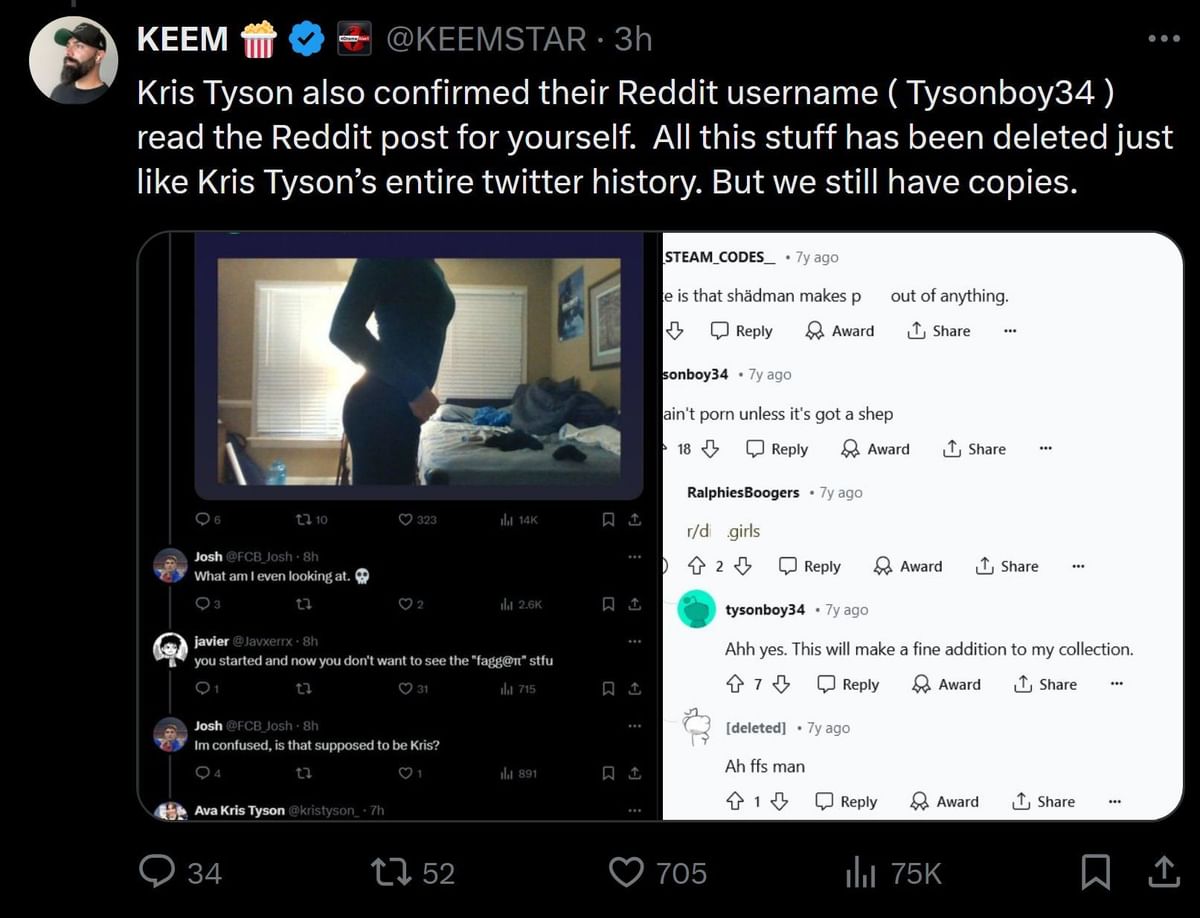Like KEEMSTAR's tweet using the heart icon
The image size is (1200, 918).
click(625, 872)
